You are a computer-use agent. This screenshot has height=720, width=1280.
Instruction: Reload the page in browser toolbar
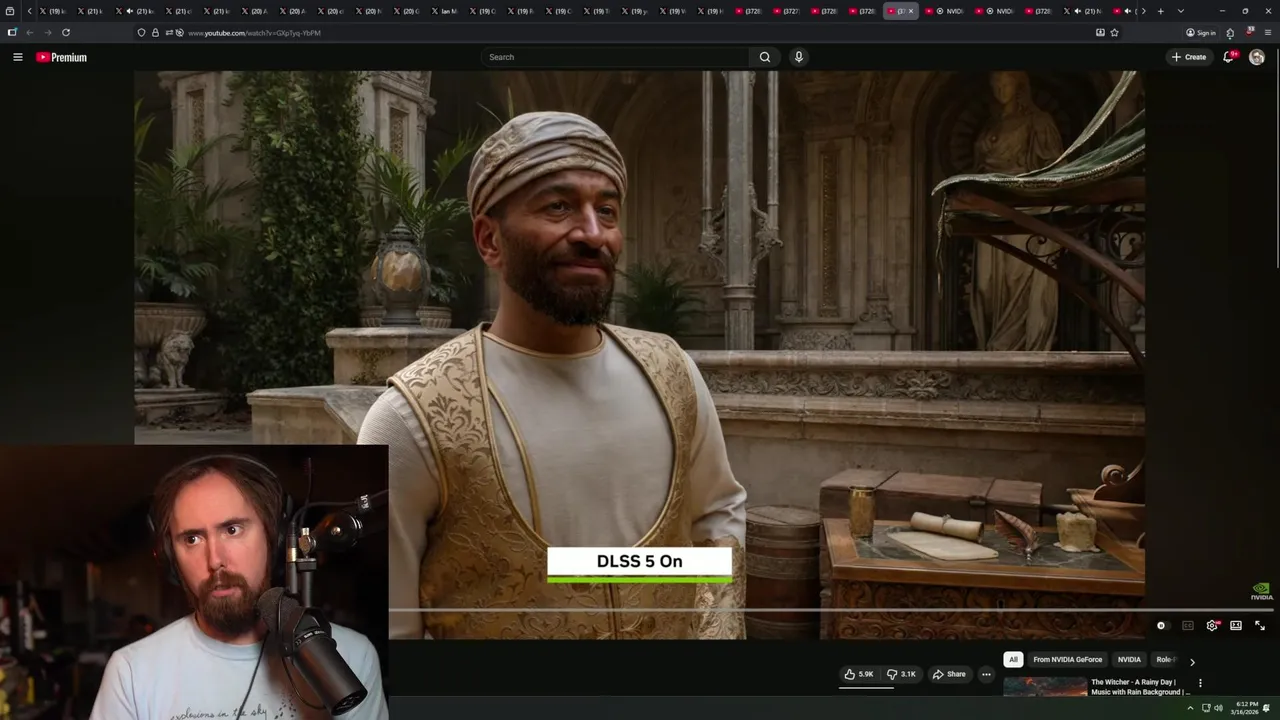(66, 33)
